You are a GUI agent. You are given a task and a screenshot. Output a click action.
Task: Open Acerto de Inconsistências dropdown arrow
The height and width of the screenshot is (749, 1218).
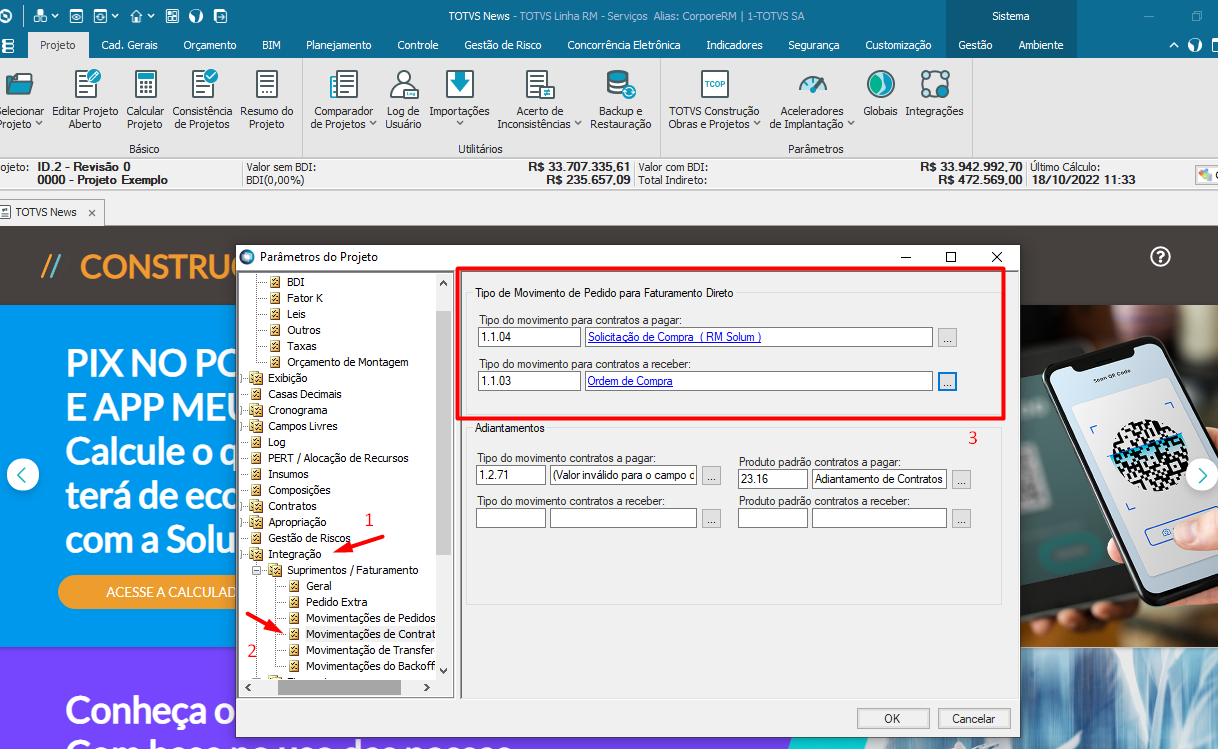(577, 124)
